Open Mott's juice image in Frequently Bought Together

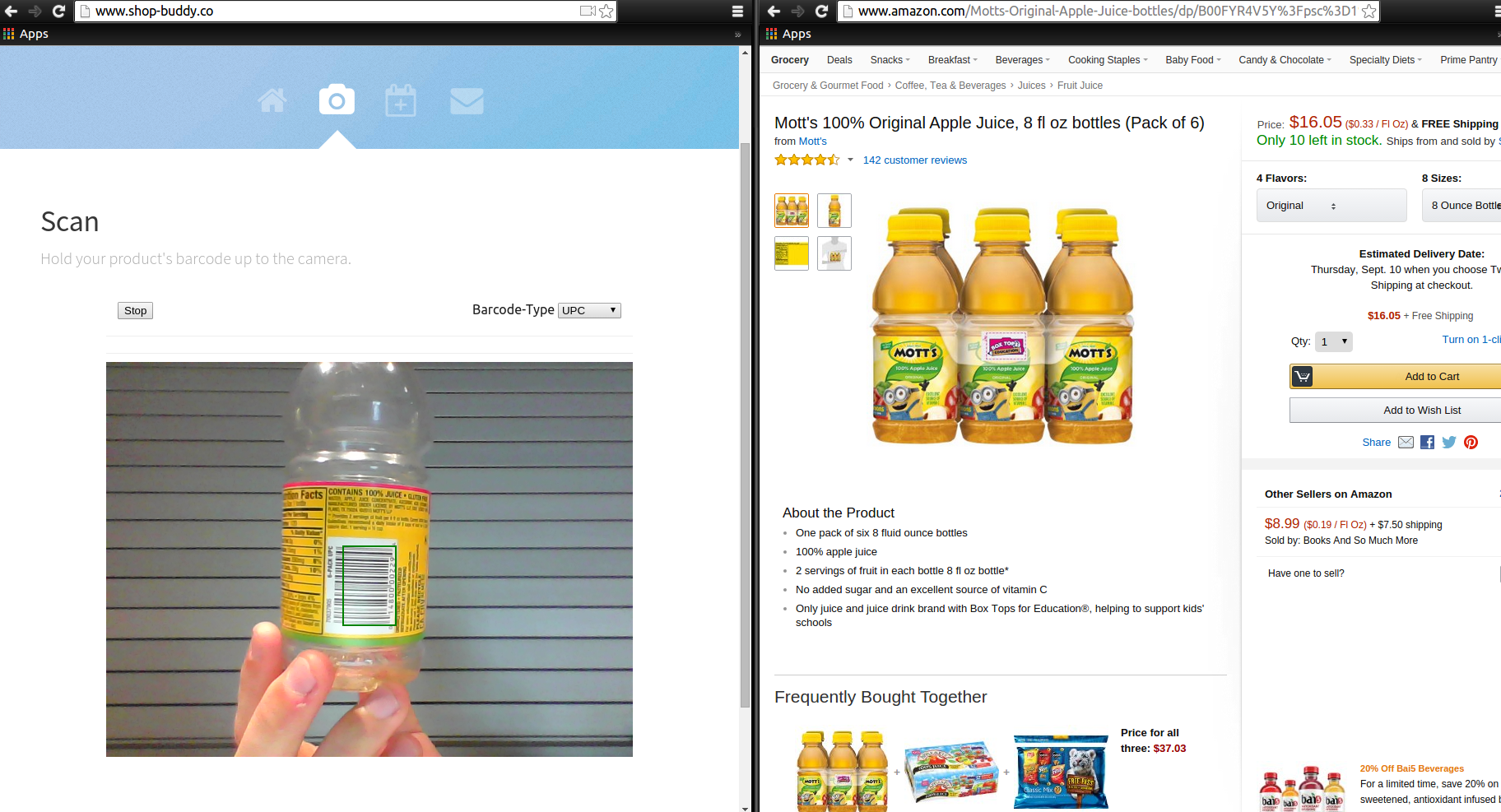[843, 771]
